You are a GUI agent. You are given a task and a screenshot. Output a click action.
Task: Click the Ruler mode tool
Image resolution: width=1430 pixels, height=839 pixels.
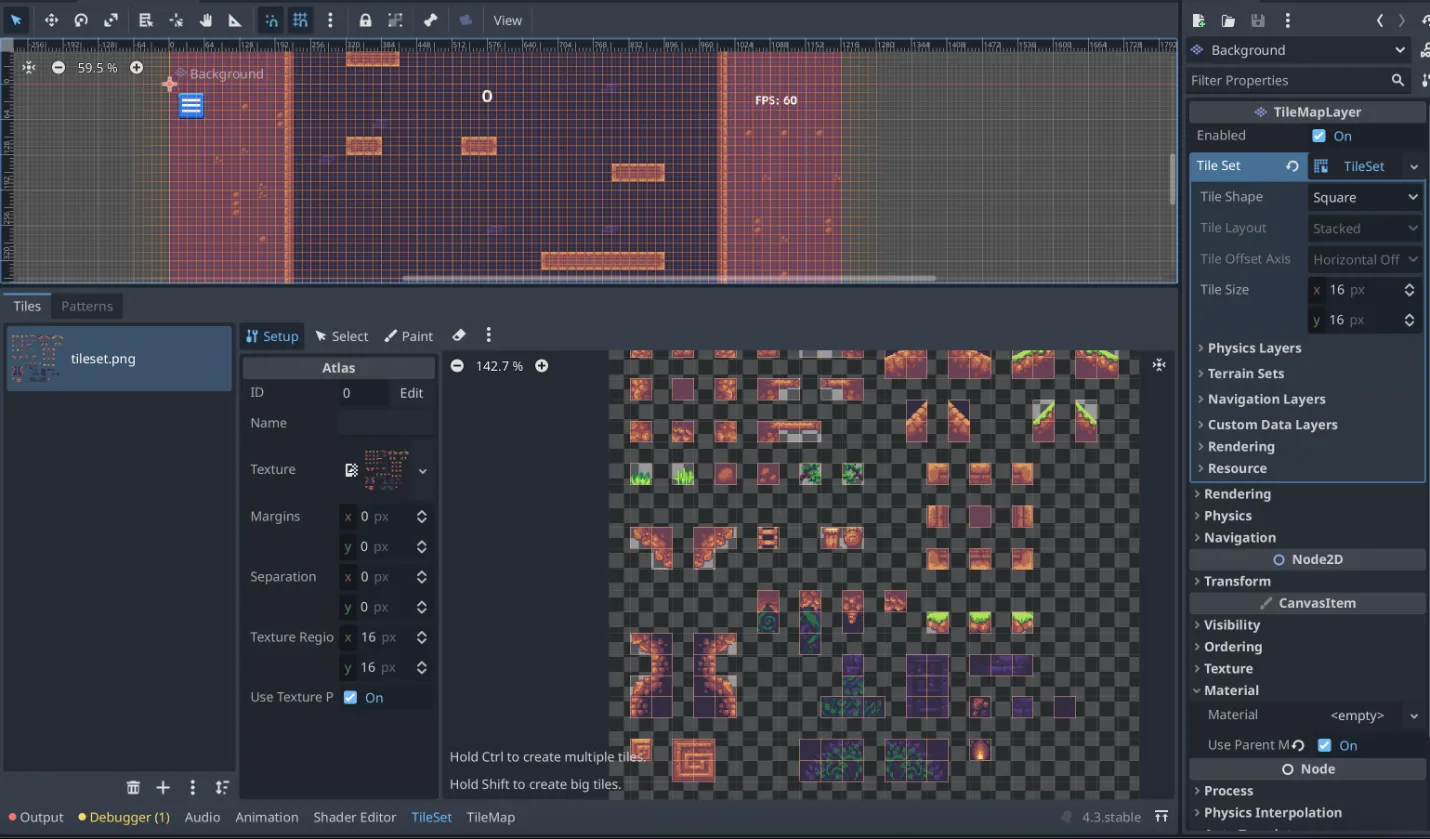pos(235,20)
